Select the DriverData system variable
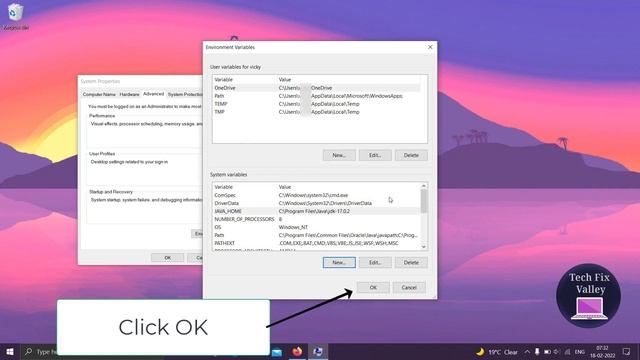640x360 pixels. (x=316, y=203)
